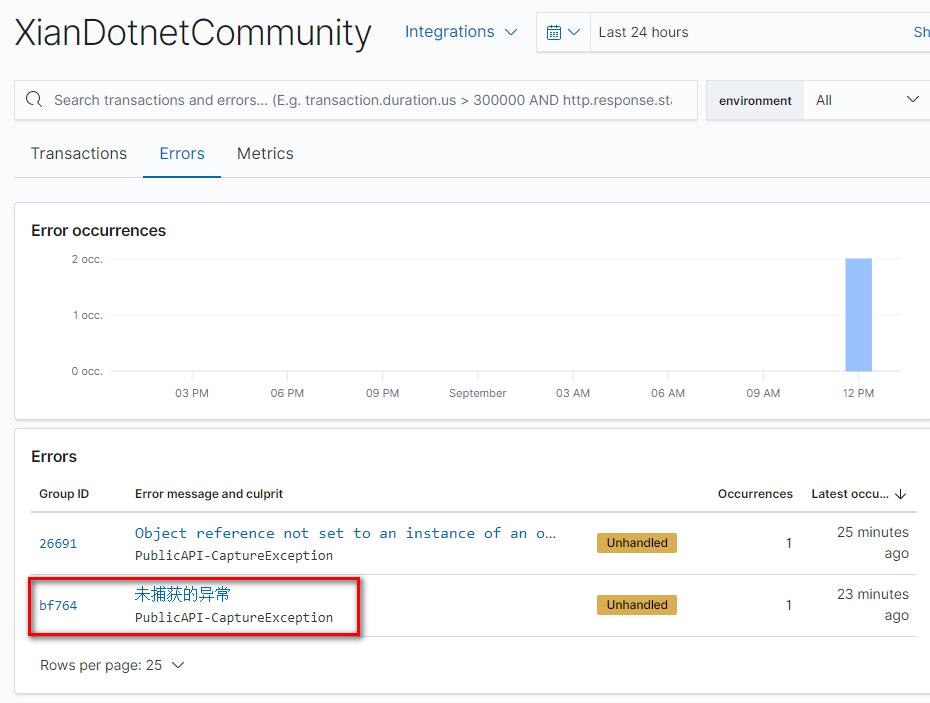Click the XianDotnetCommunity service title
The image size is (930, 703).
tap(193, 33)
